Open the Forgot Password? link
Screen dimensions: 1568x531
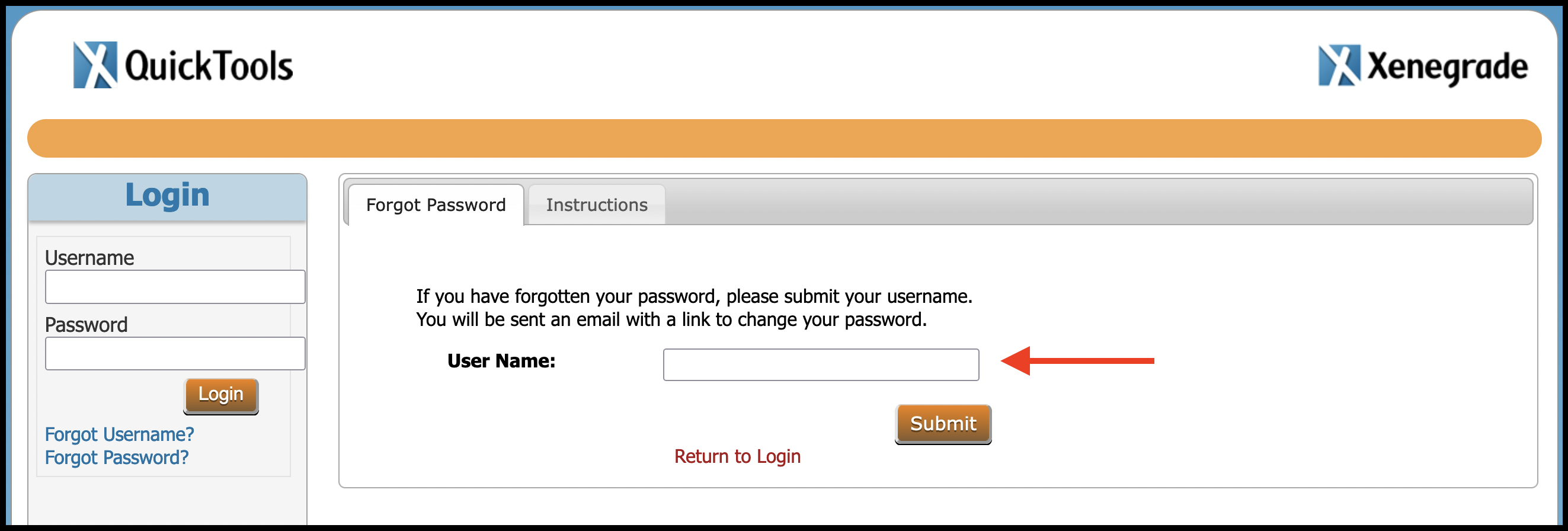coord(117,458)
